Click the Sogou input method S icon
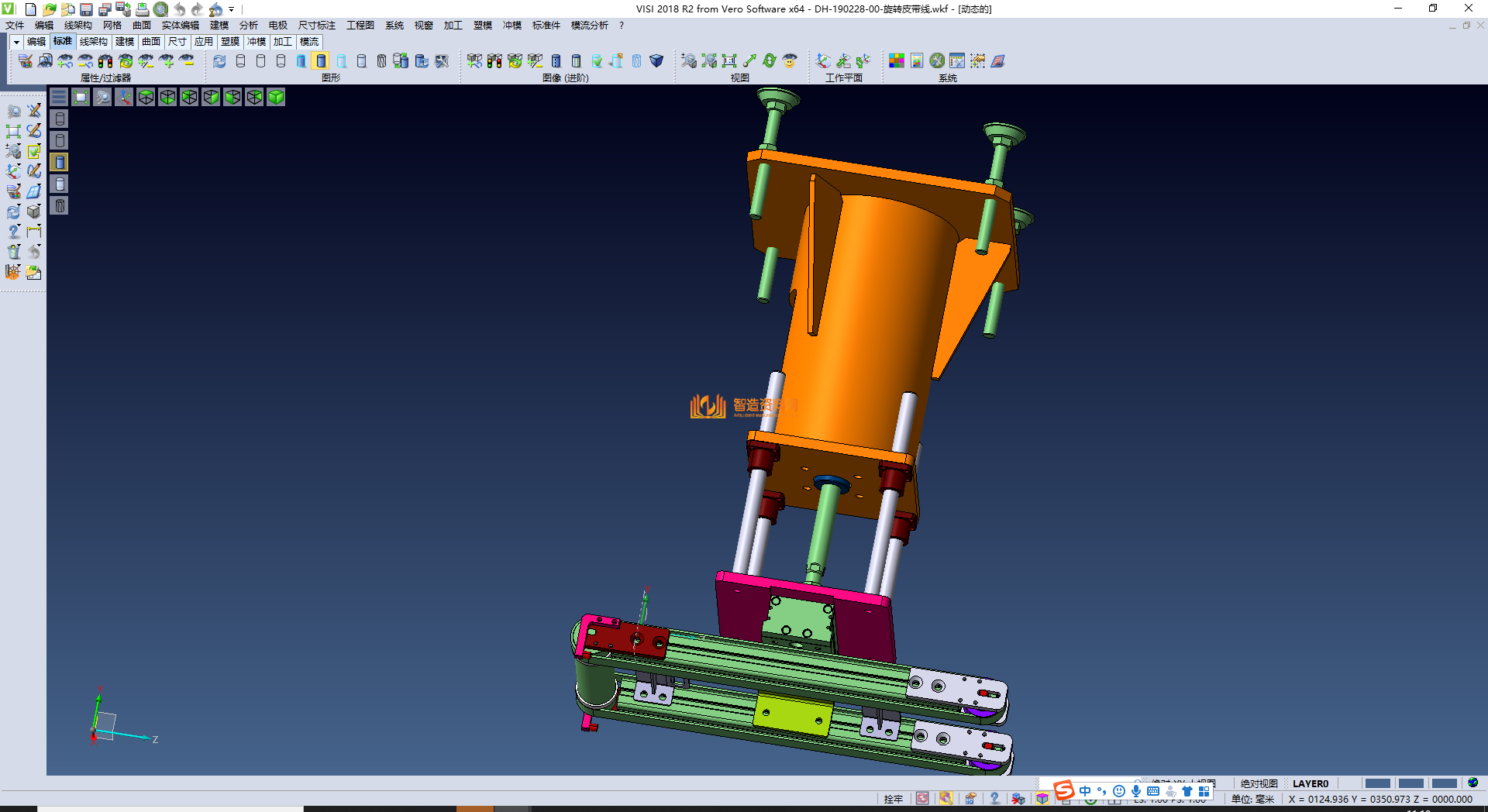This screenshot has width=1488, height=812. [x=1064, y=790]
